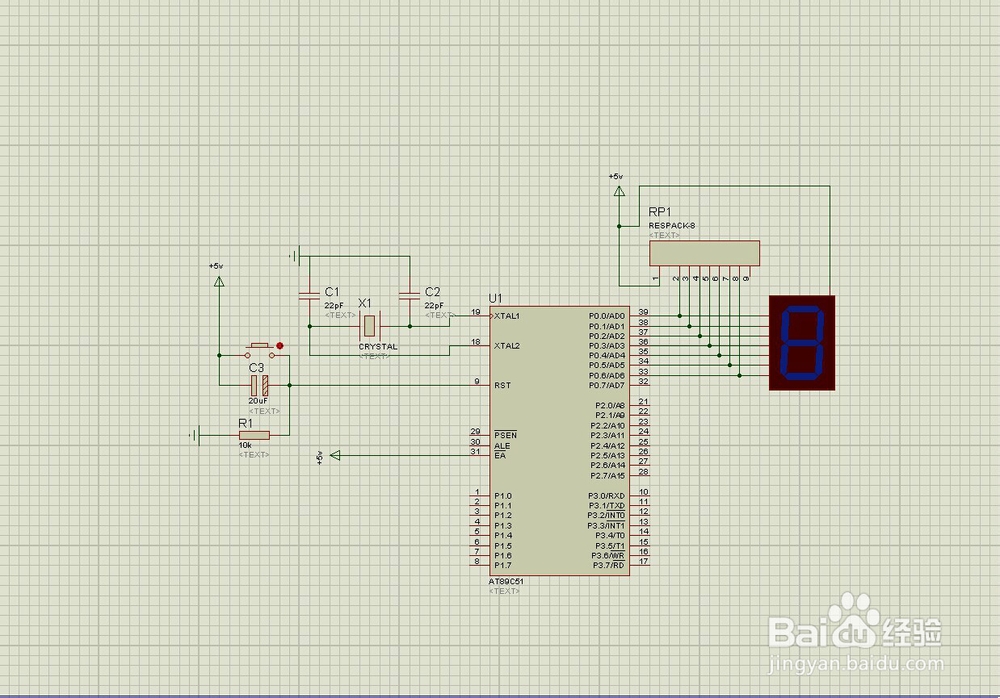Select the reset push button switch symbol
The image size is (1000, 698).
point(260,350)
